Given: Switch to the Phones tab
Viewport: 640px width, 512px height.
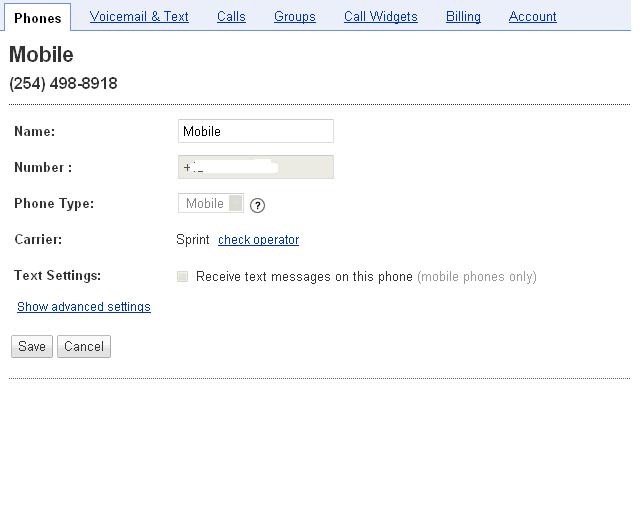Looking at the screenshot, I should click(38, 18).
